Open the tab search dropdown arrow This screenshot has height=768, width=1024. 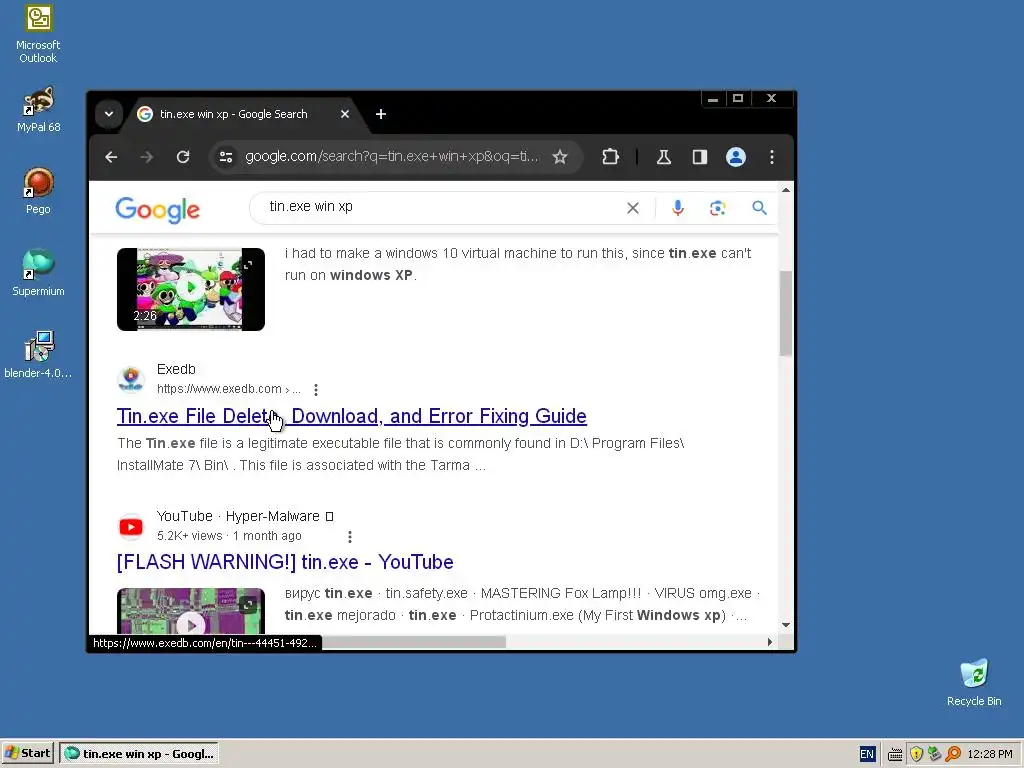pos(109,114)
